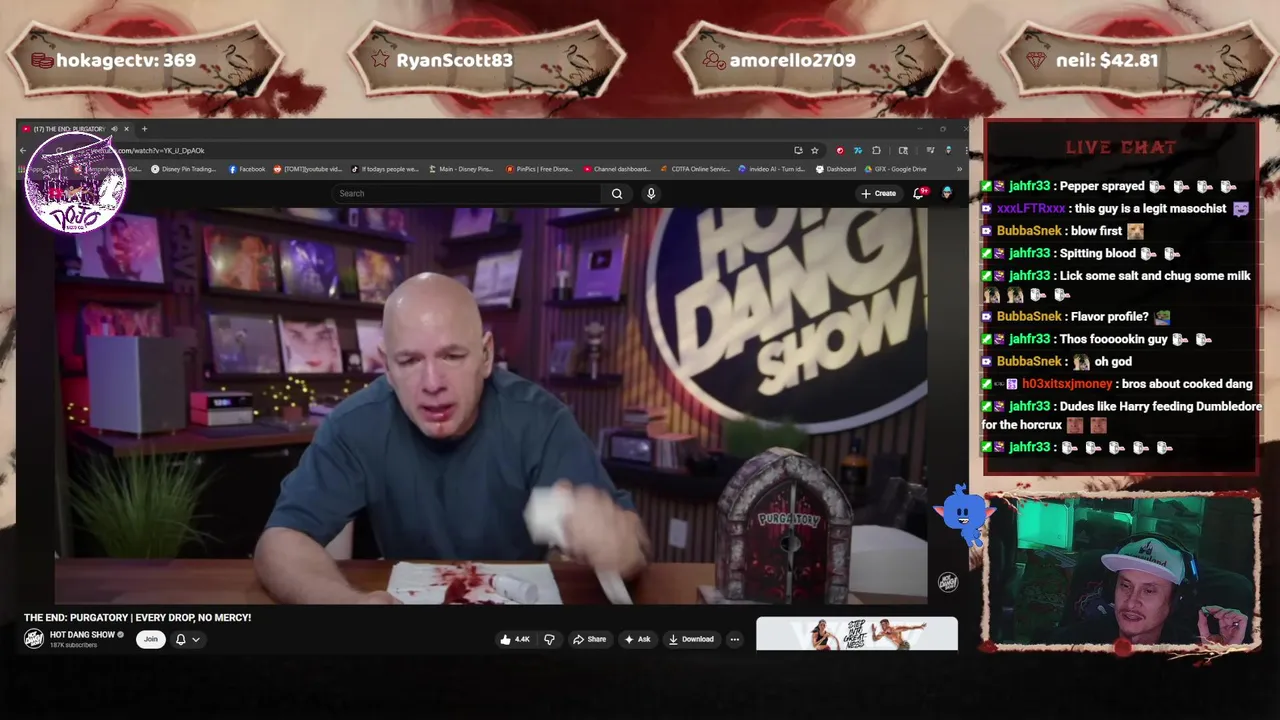Open the GFX - Google Drive bookmark
This screenshot has height=720, width=1280.
896,169
